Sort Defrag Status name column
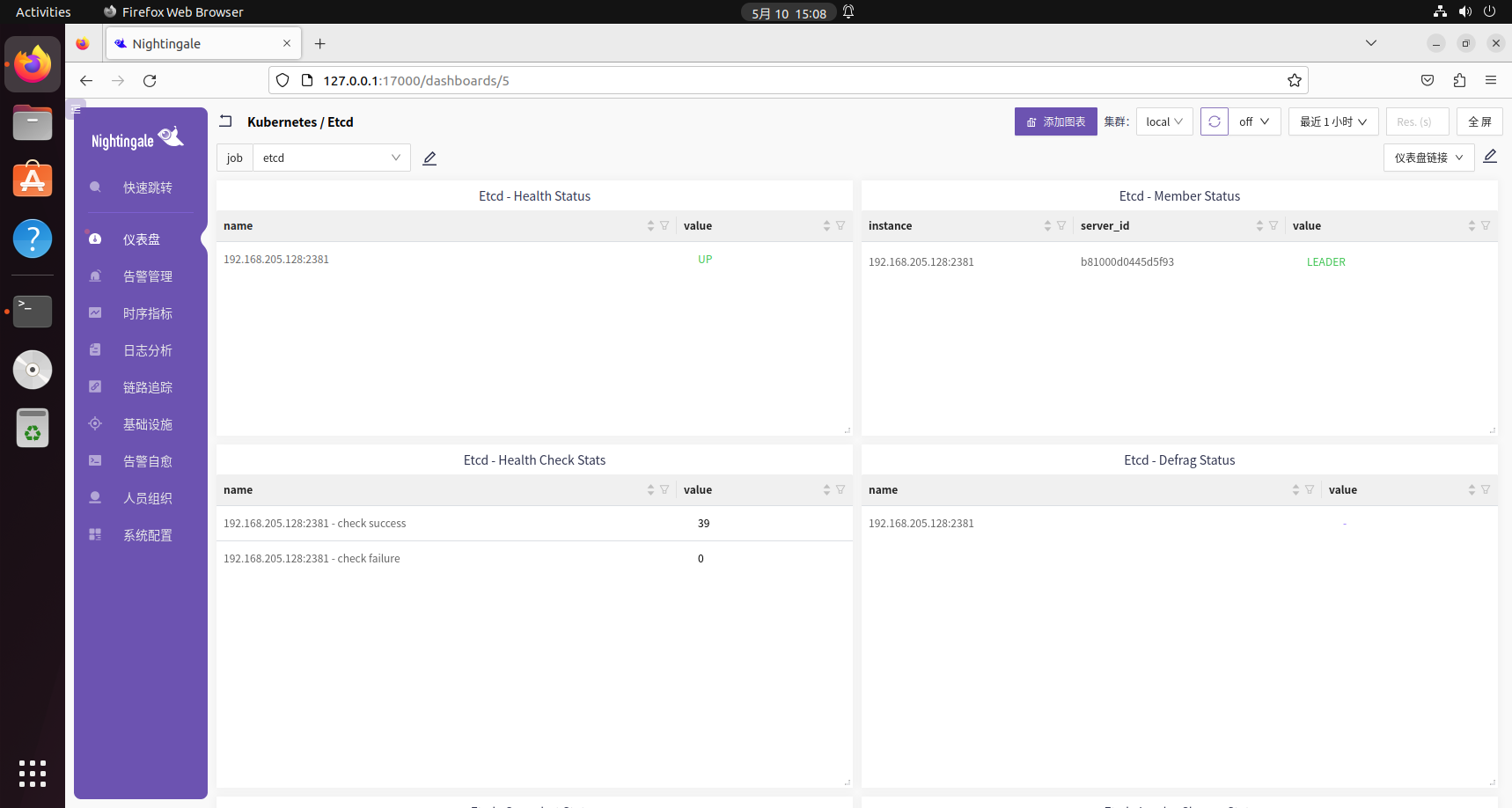 click(x=1295, y=490)
